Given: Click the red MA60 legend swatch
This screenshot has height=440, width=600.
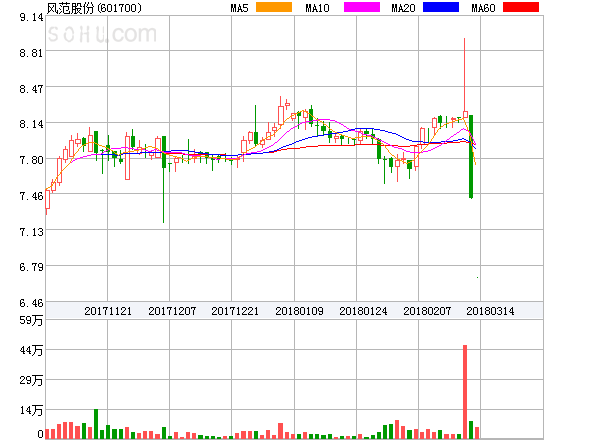Looking at the screenshot, I should 521,7.
